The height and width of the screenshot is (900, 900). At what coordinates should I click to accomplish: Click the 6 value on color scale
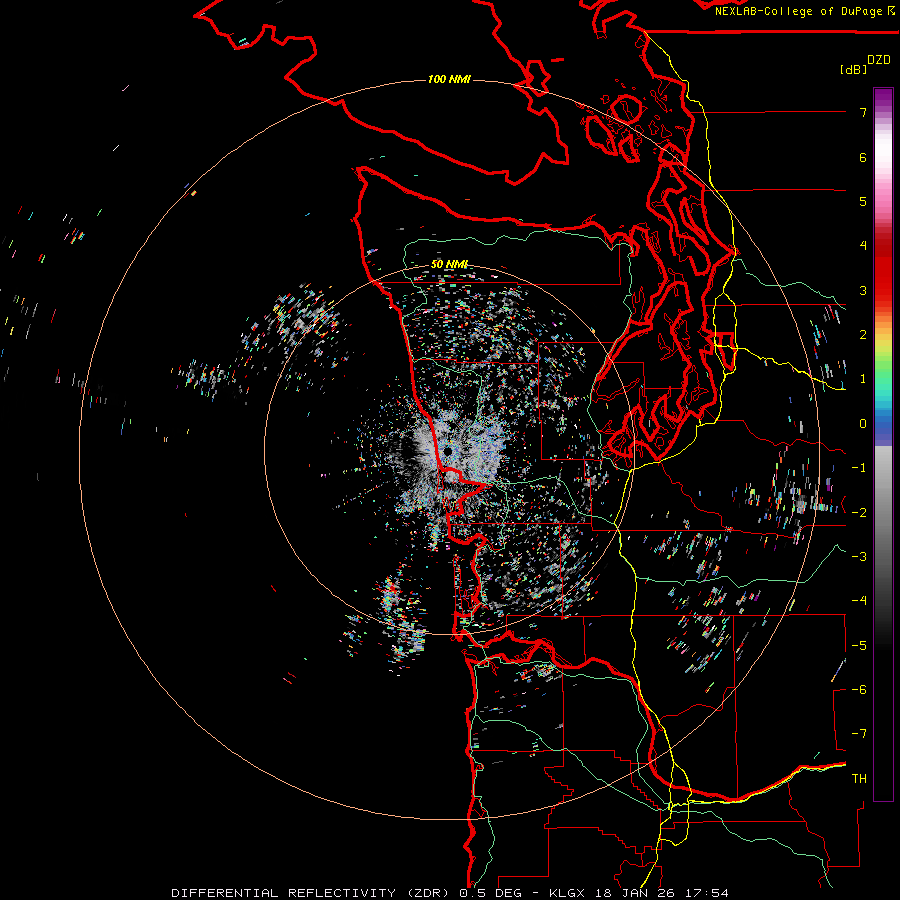coord(863,157)
